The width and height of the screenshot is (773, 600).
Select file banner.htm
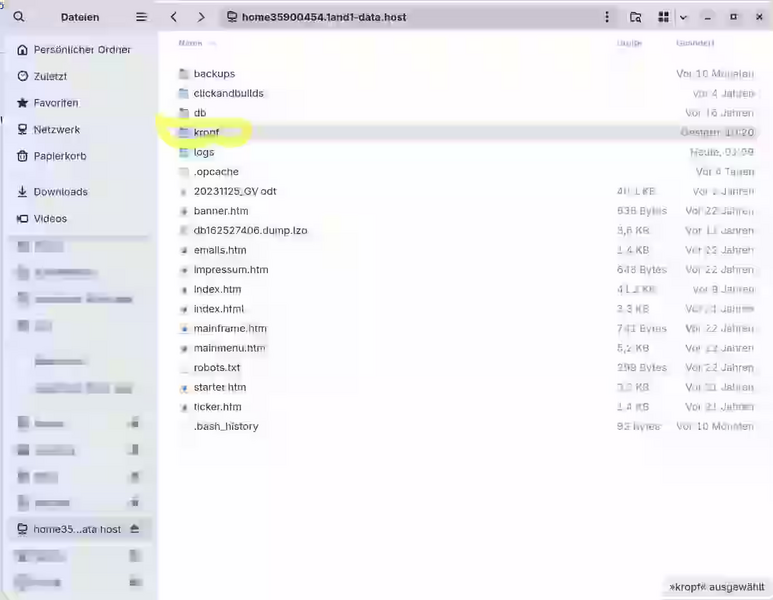[x=465, y=211]
